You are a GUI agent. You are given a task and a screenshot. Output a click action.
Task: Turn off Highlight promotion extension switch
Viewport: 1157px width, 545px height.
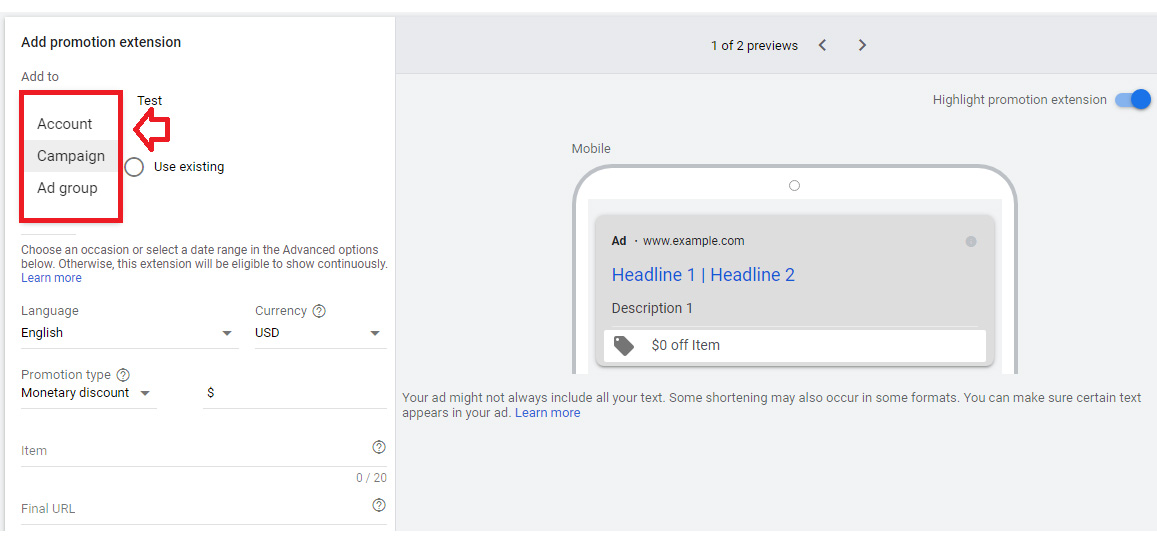coord(1133,100)
